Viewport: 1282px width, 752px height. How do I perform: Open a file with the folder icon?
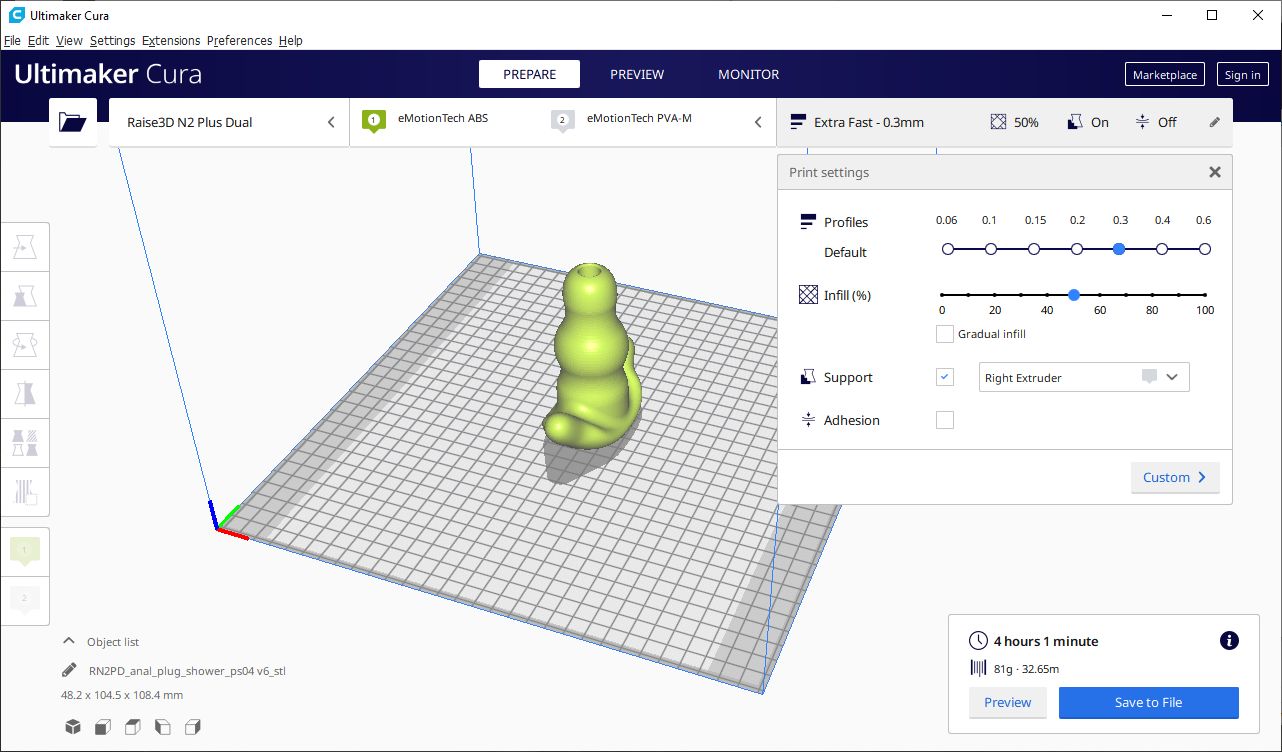(x=73, y=122)
